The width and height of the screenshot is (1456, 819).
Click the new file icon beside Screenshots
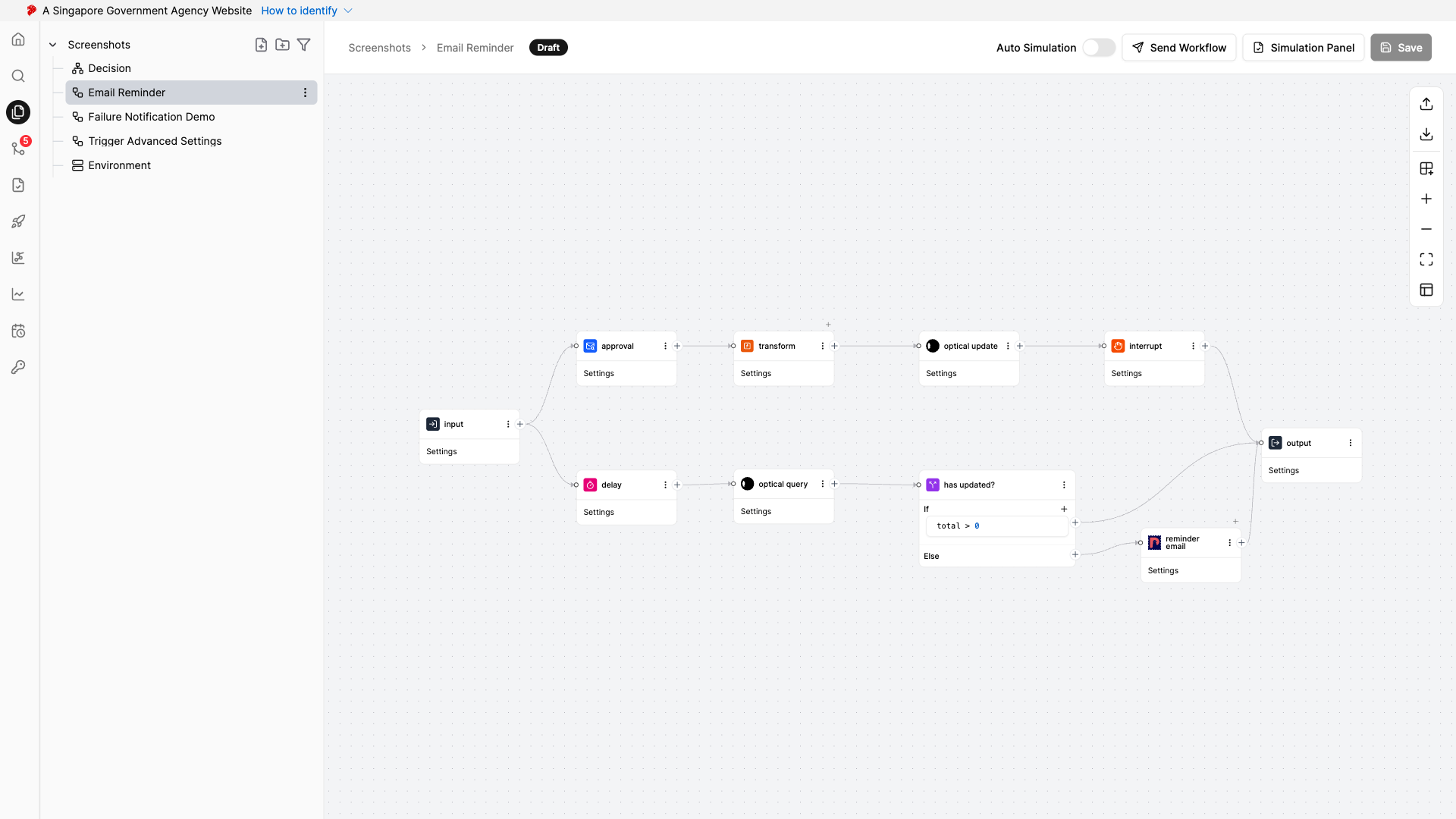[261, 45]
